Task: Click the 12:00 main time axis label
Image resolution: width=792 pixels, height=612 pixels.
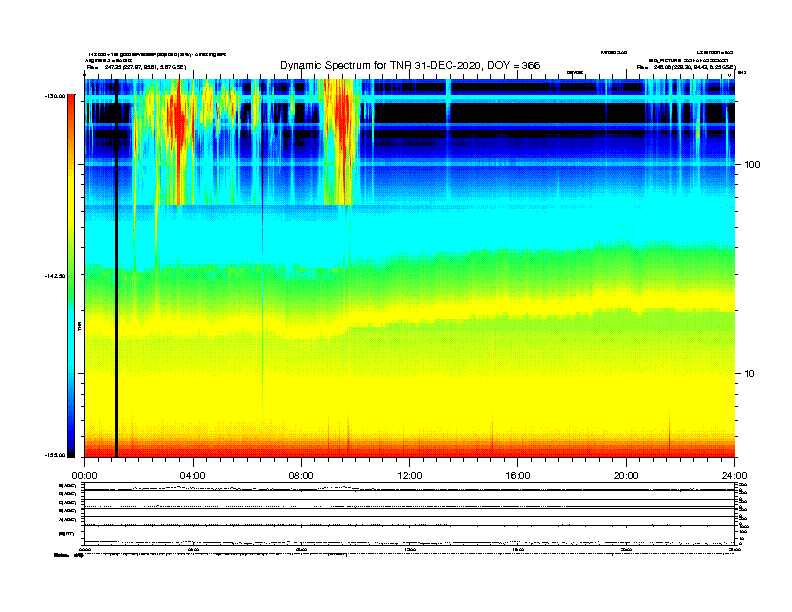Action: click(x=410, y=476)
